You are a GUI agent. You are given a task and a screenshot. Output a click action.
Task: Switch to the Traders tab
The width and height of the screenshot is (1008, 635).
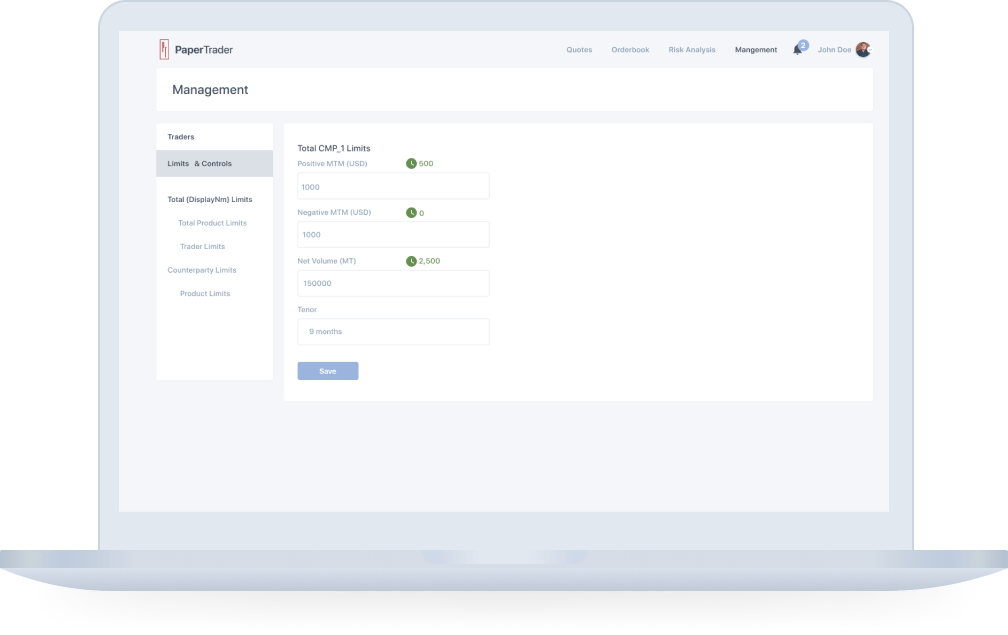point(215,137)
